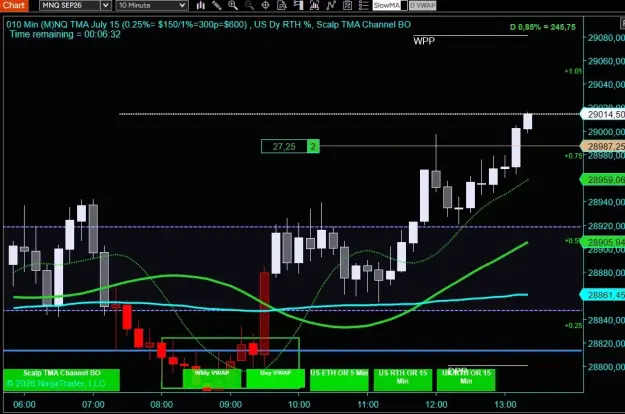The width and height of the screenshot is (625, 414).
Task: Expand the instrument selector dropdown arrow
Action: [106, 6]
